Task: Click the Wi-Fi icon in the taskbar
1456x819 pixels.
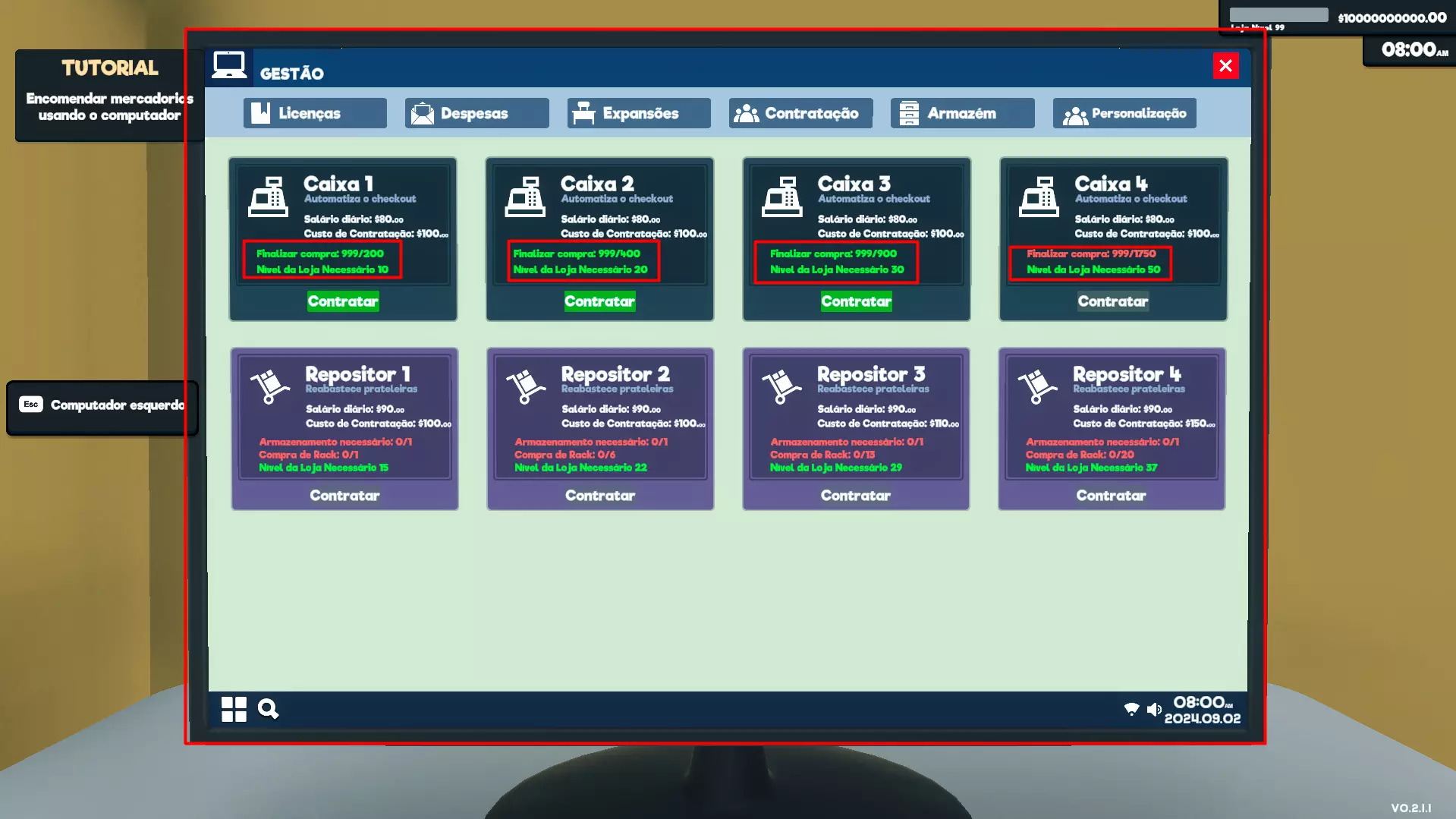Action: click(x=1131, y=709)
